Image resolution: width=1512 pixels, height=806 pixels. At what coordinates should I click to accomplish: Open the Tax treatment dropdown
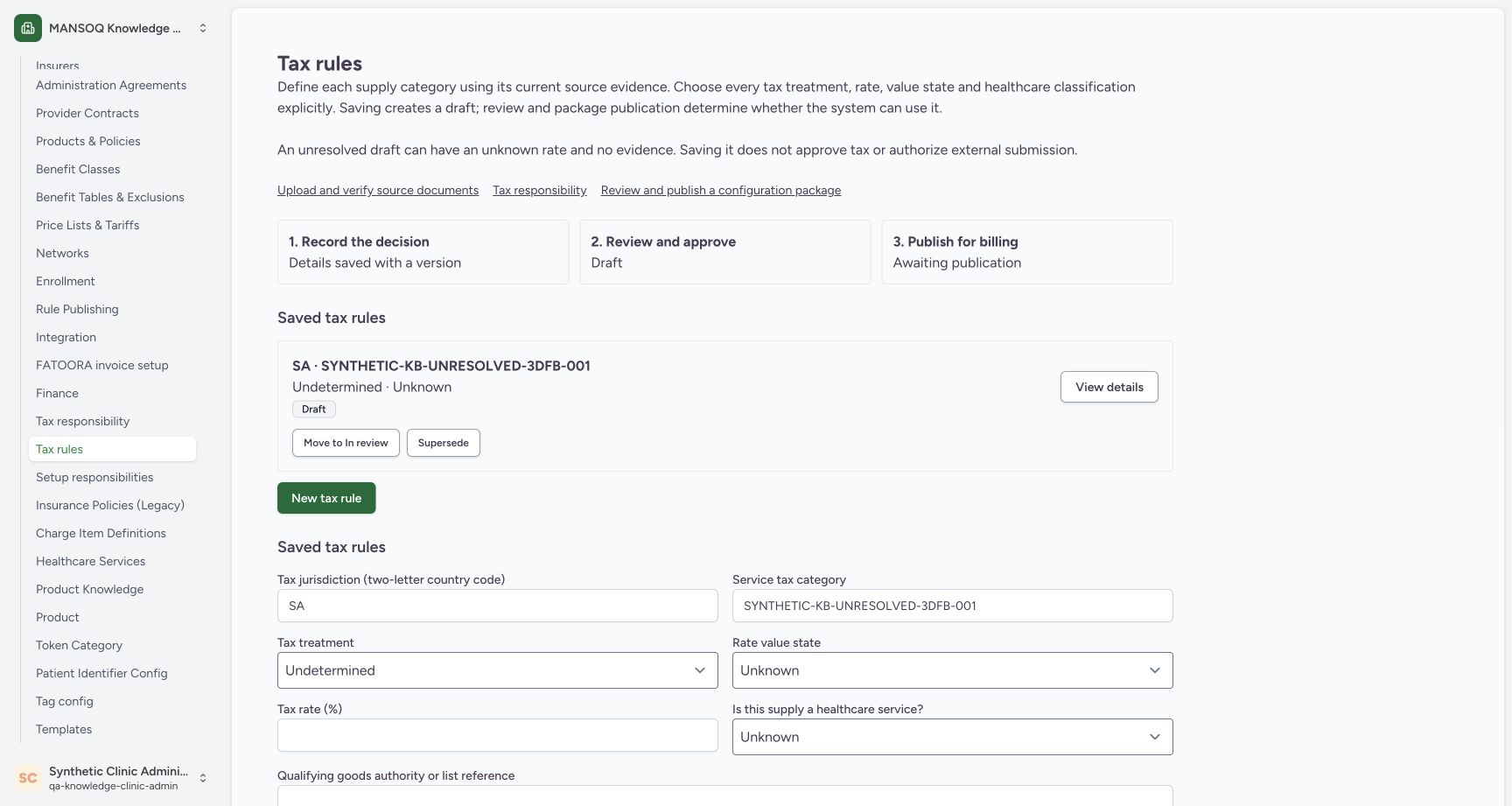click(x=497, y=670)
